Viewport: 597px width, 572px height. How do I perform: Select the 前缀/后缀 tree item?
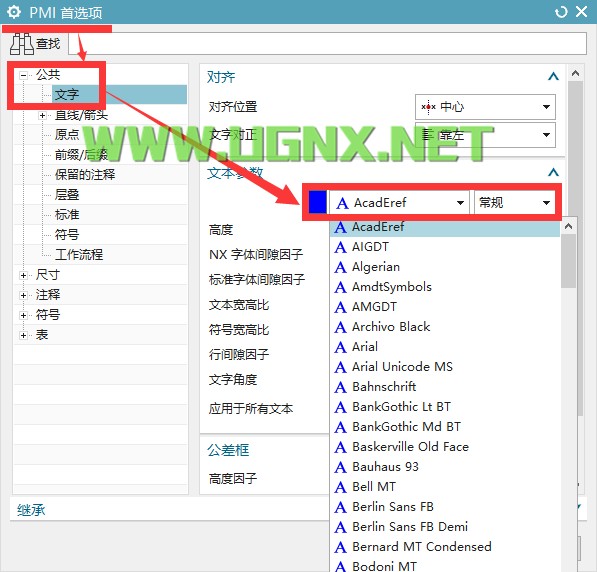tap(81, 155)
